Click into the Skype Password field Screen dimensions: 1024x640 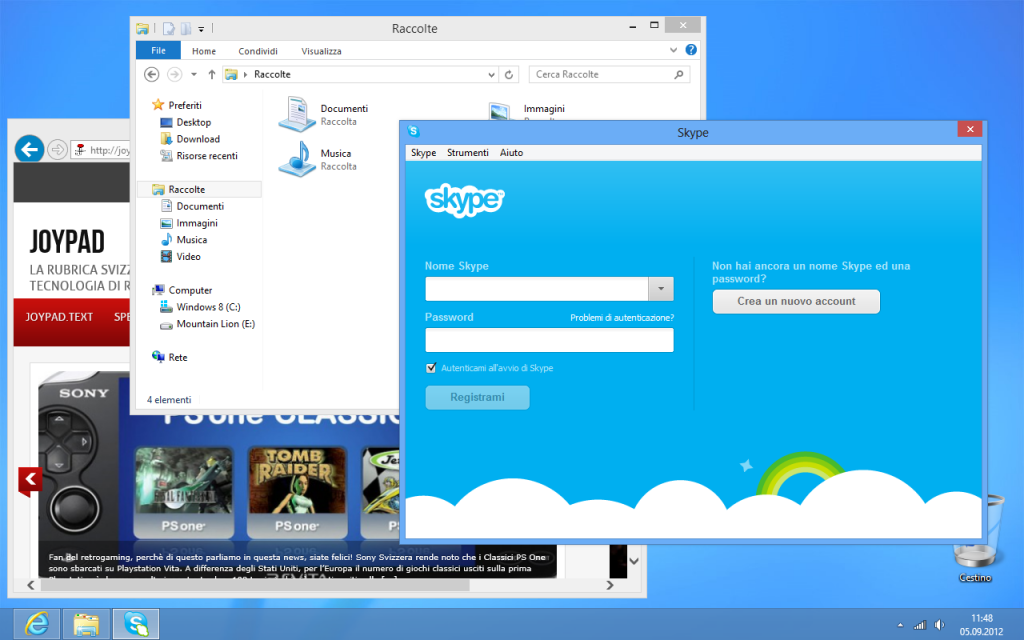tap(549, 340)
